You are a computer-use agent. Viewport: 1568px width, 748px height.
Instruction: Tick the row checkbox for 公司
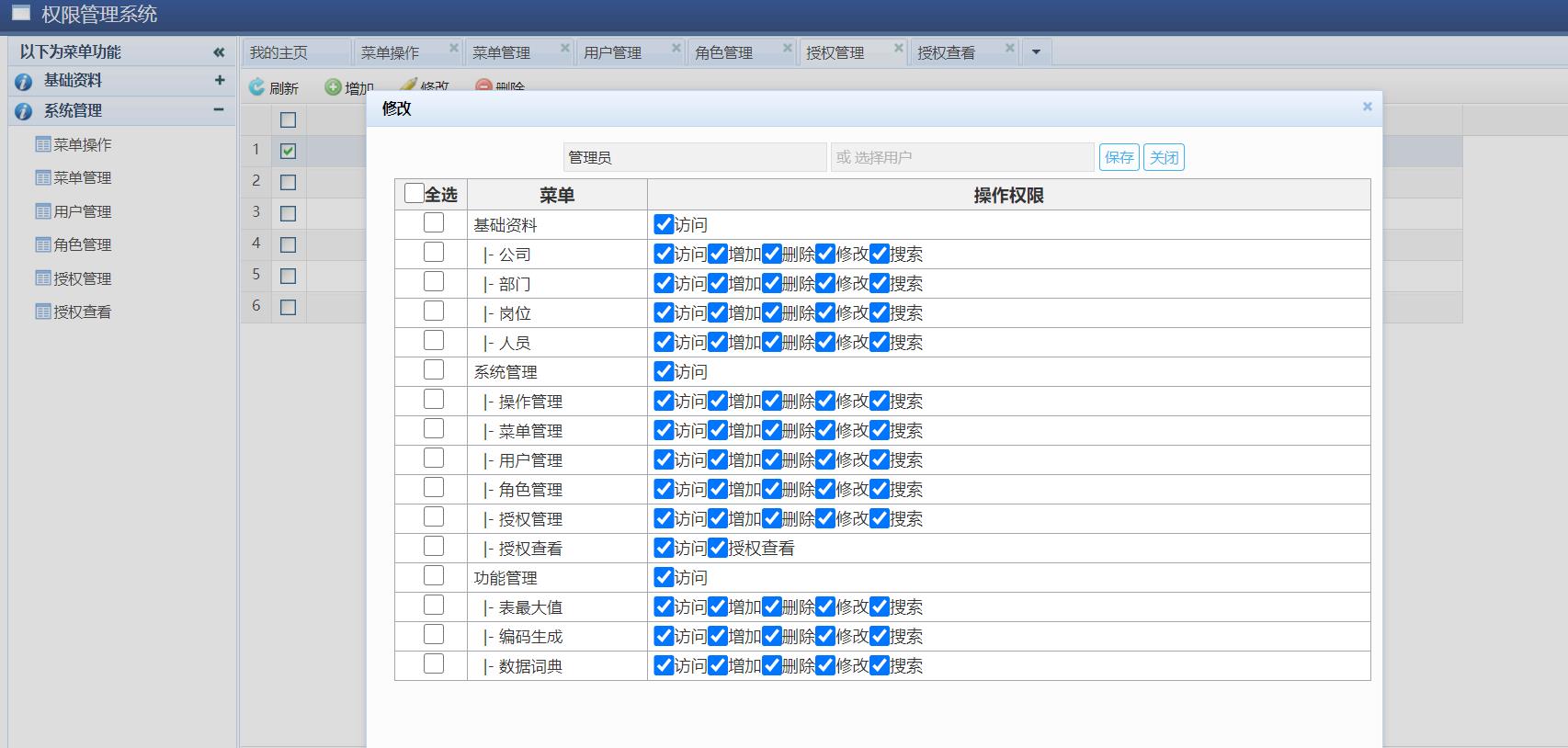click(x=434, y=252)
